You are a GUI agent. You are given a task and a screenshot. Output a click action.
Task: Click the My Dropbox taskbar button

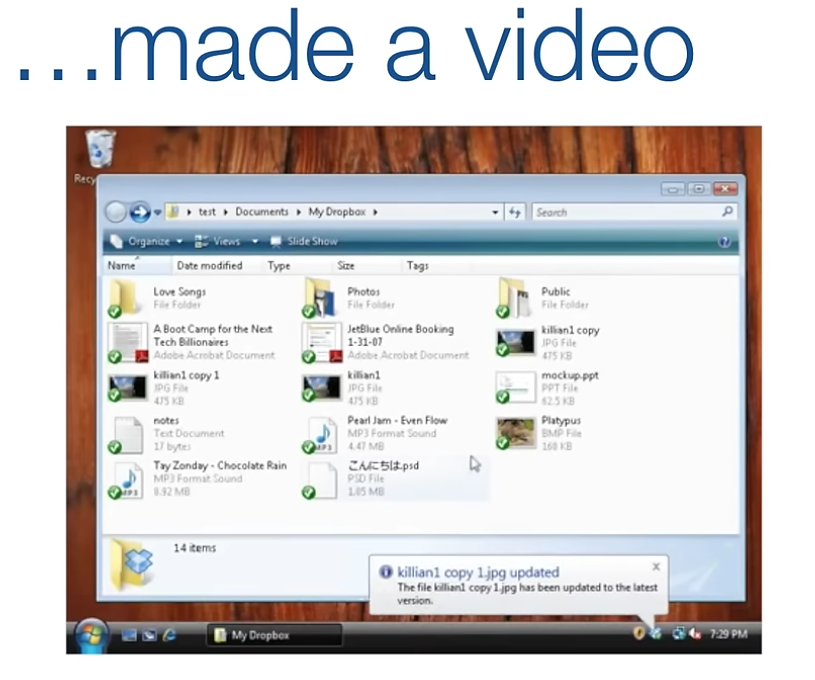(274, 635)
